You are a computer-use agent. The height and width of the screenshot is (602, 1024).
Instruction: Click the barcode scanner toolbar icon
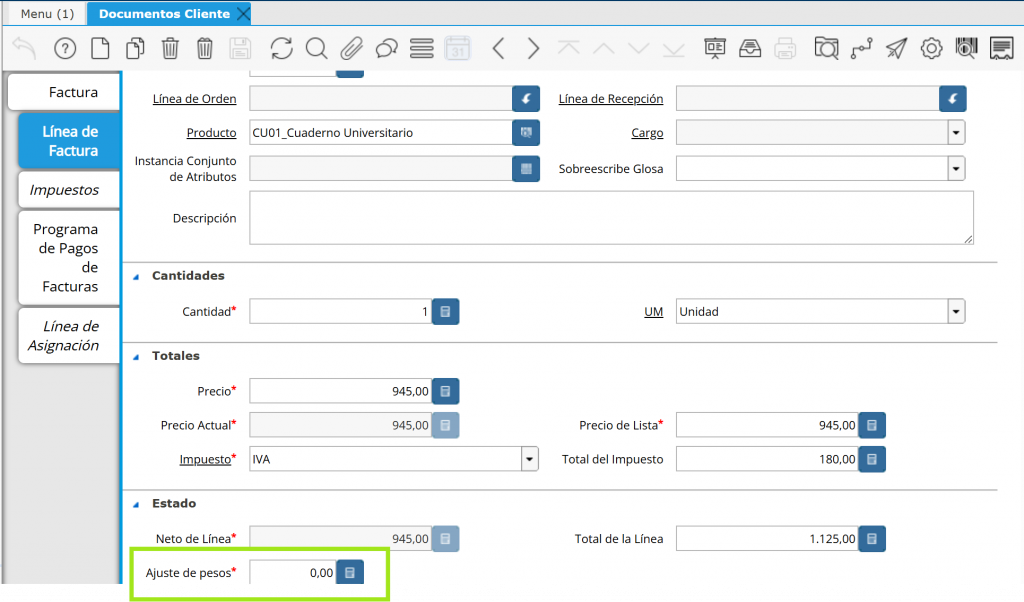[x=967, y=48]
